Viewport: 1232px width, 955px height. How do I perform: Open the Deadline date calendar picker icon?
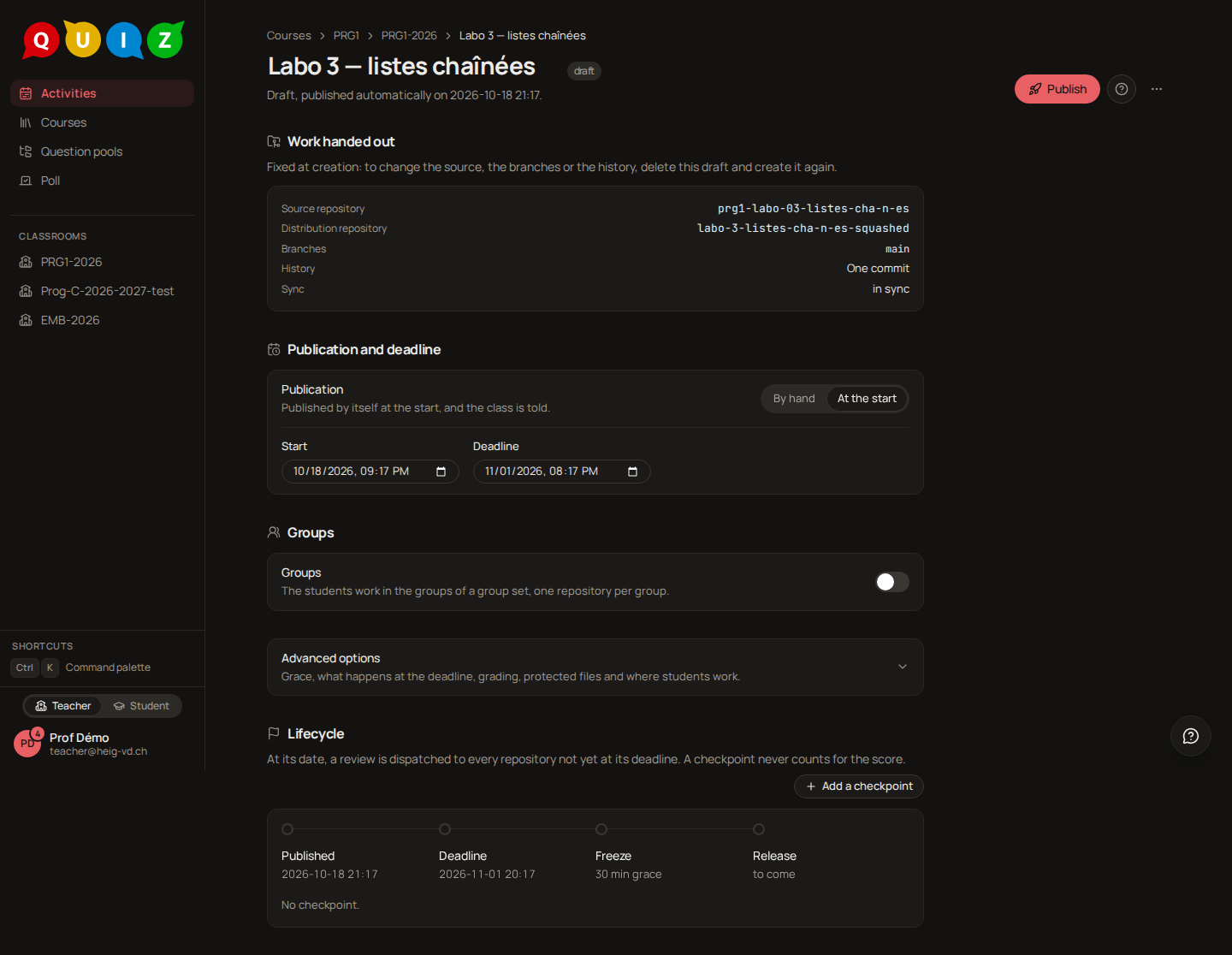tap(633, 472)
